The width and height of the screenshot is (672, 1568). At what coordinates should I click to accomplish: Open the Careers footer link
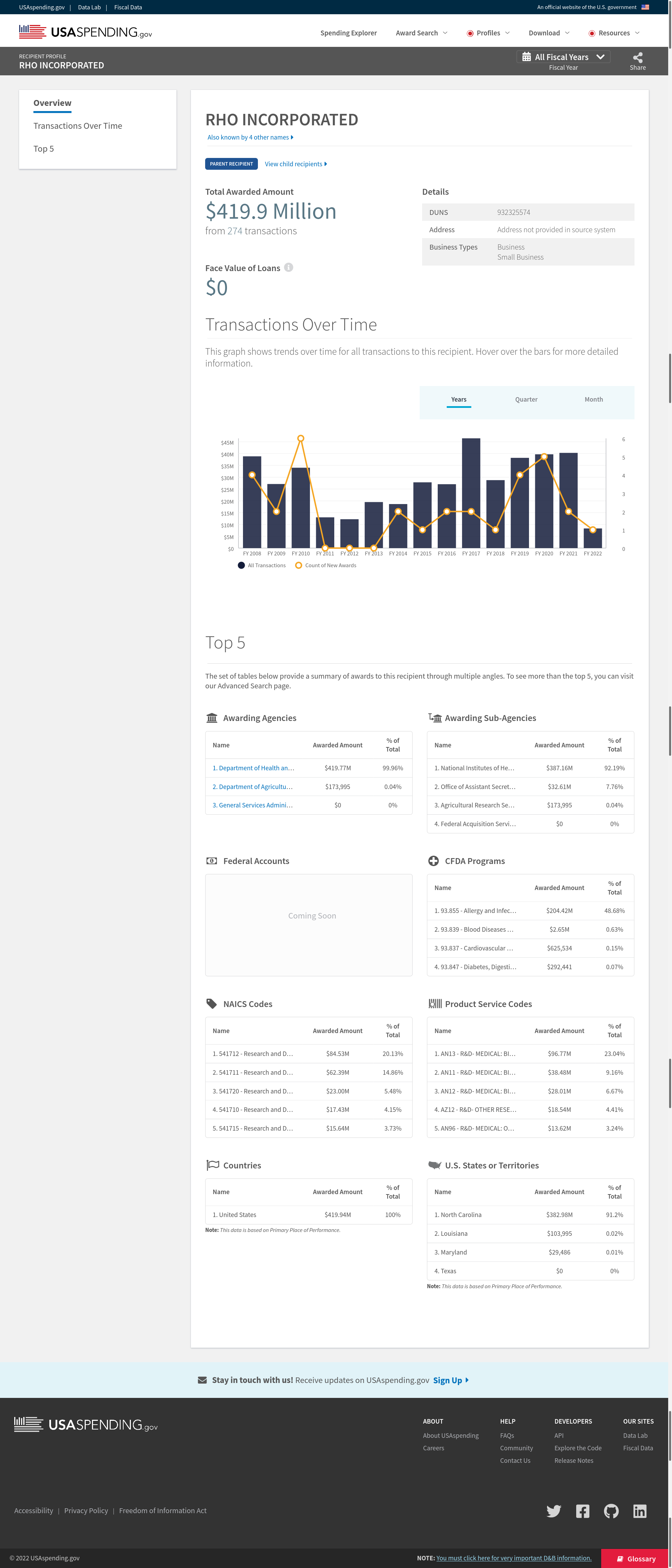tap(434, 1448)
